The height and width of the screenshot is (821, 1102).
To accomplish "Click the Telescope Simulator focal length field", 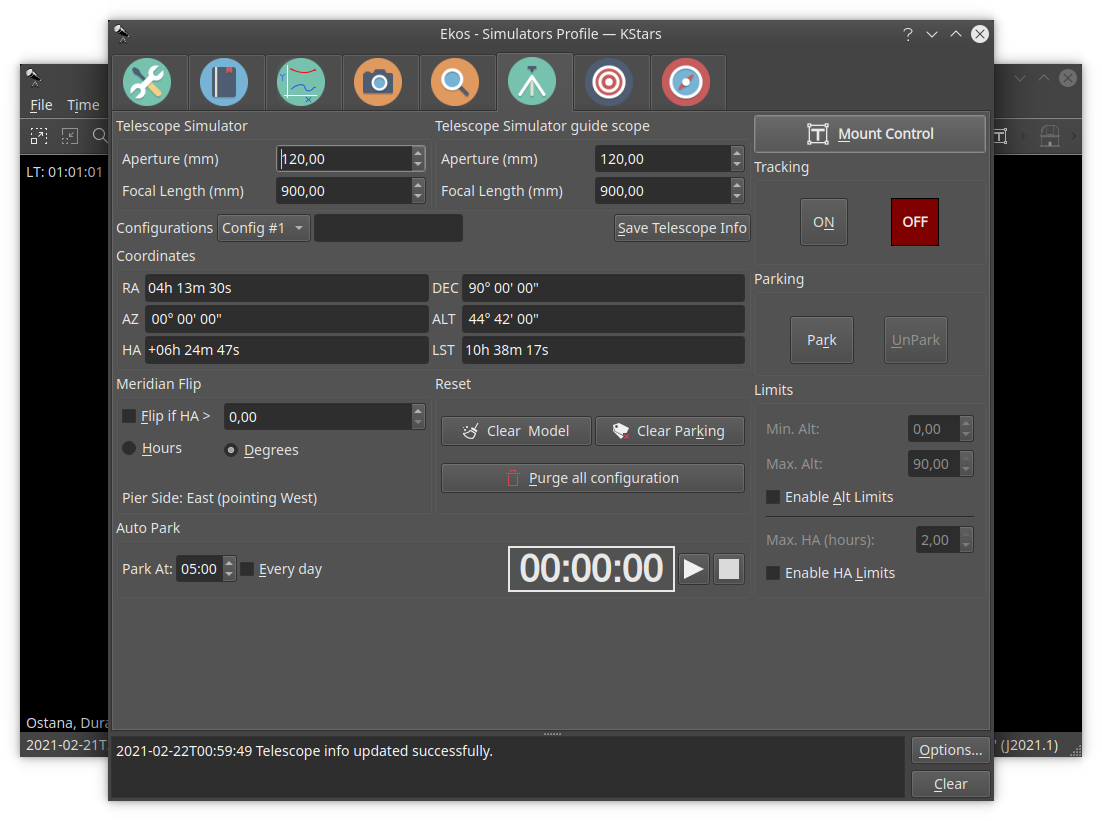I will pyautogui.click(x=344, y=191).
